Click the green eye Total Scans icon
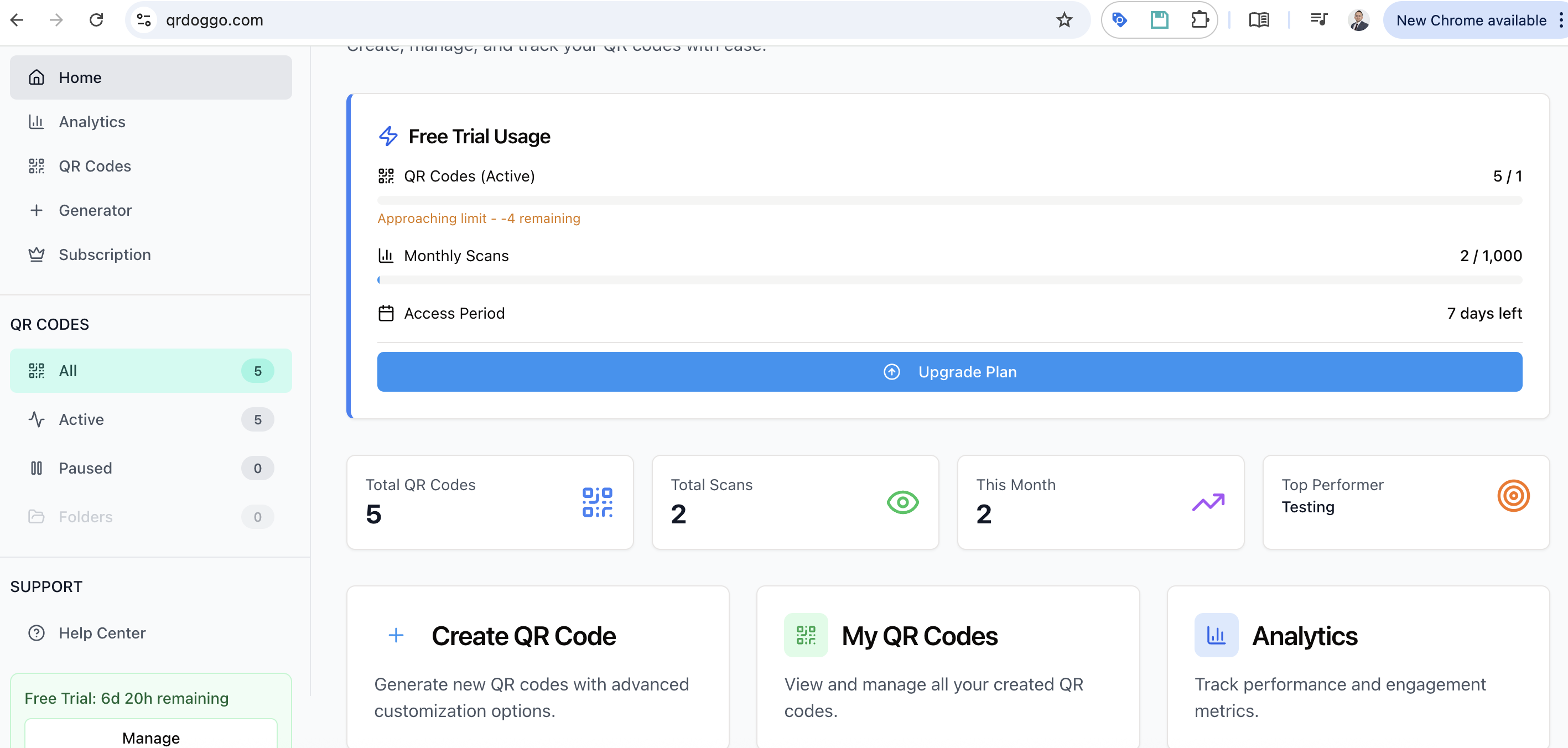This screenshot has width=1568, height=748. click(x=903, y=502)
